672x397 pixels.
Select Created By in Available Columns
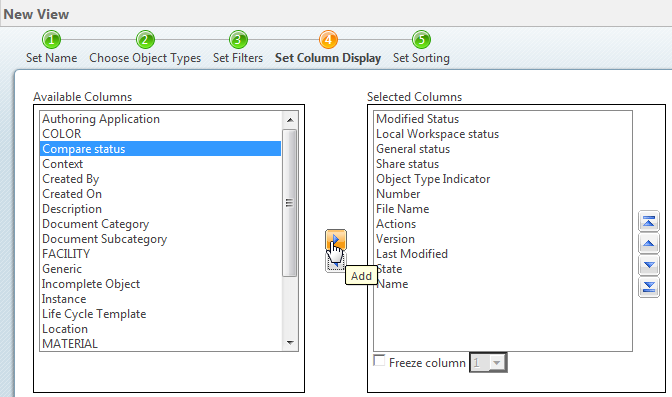[161, 179]
